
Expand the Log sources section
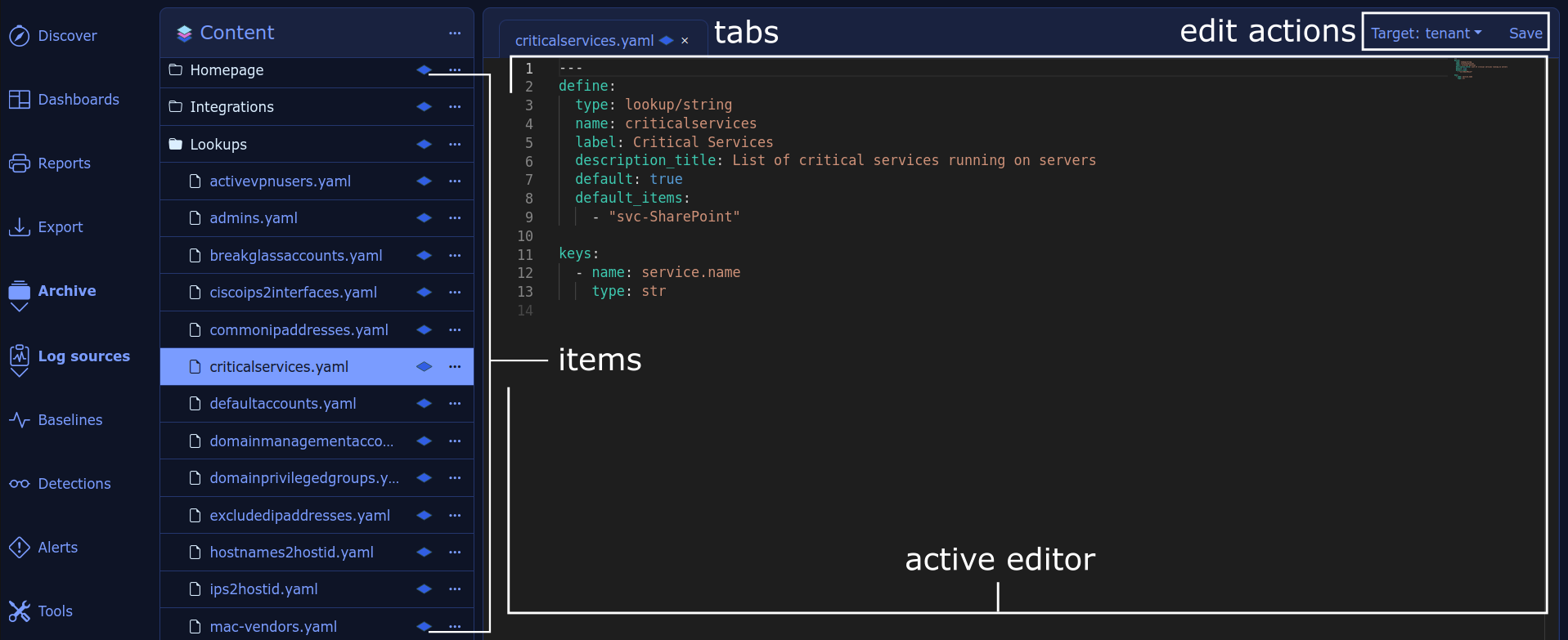click(19, 374)
